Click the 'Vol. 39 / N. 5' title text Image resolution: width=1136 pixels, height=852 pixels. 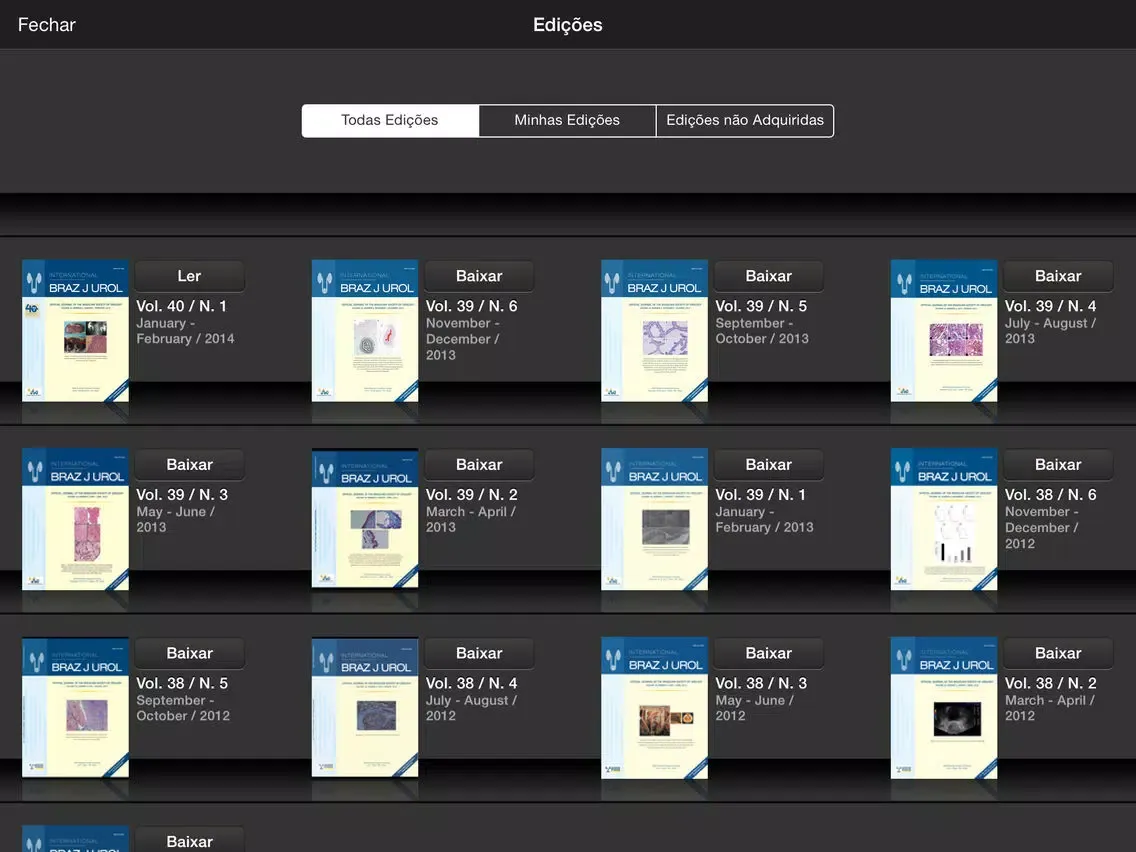[761, 306]
